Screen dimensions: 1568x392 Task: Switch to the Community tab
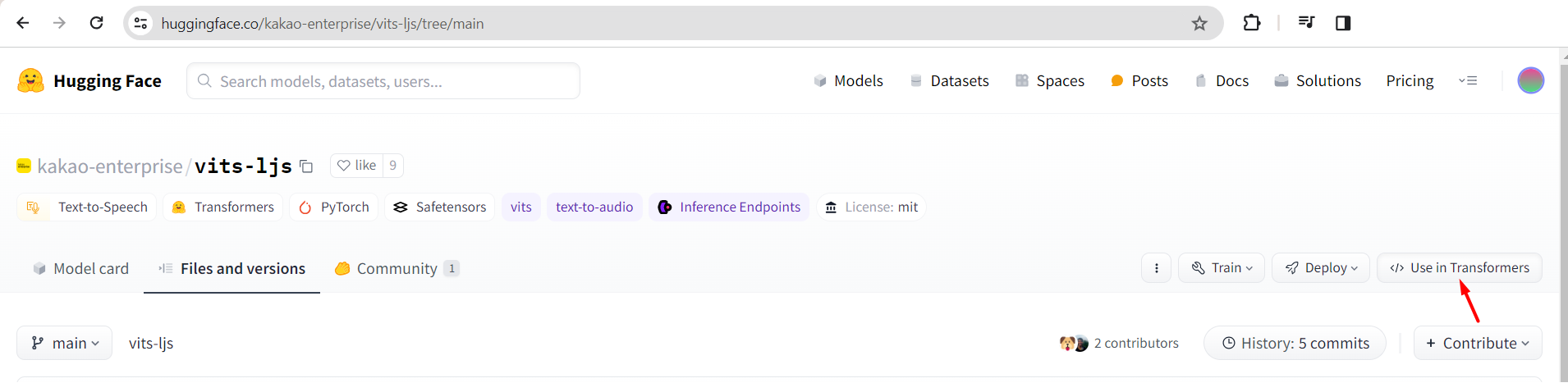tap(397, 268)
